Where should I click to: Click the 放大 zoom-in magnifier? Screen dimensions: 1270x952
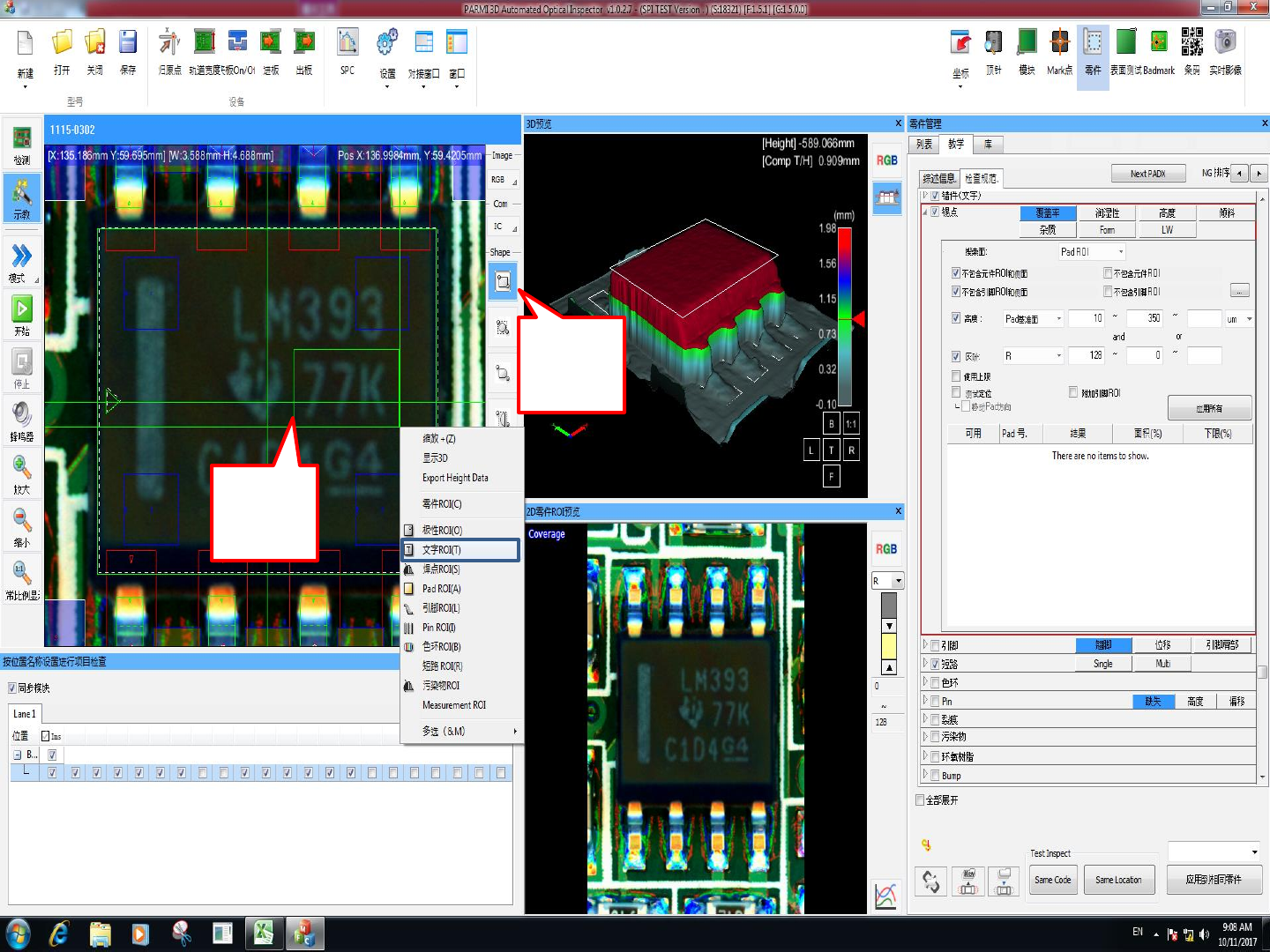(x=22, y=467)
